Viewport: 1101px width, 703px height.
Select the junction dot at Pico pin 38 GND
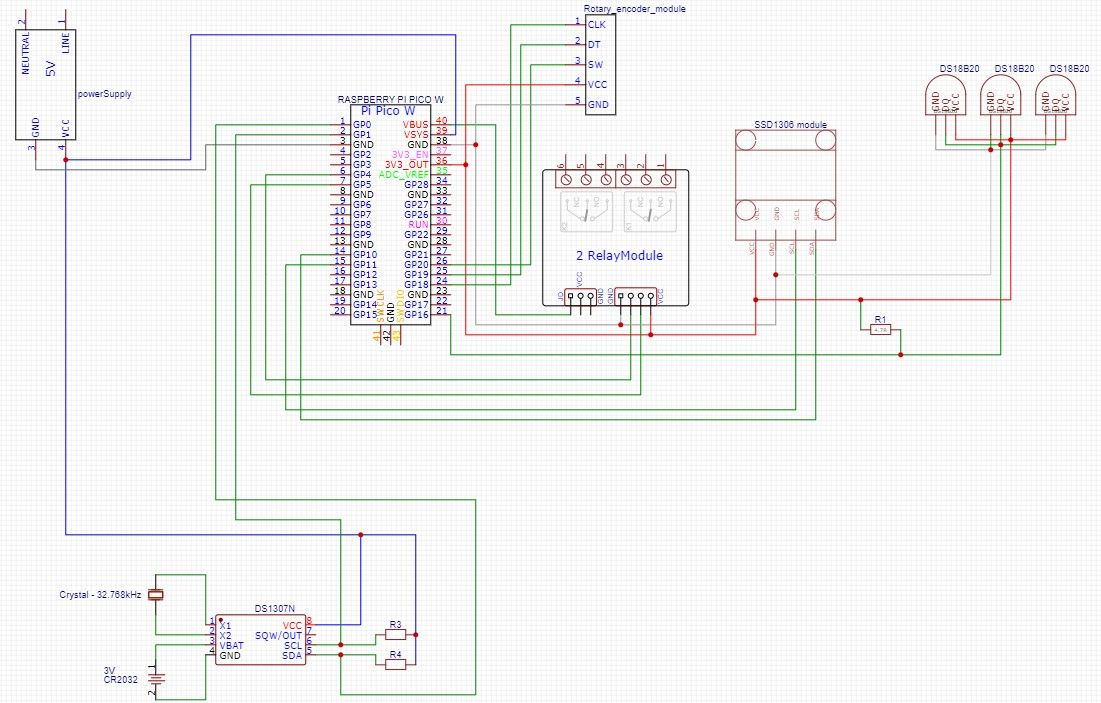pos(475,145)
